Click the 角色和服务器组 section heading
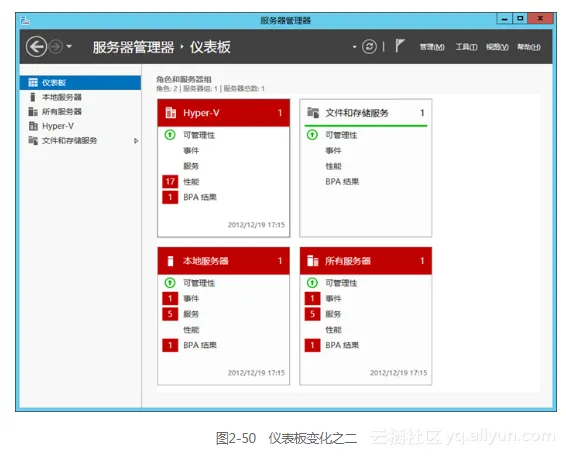Screen dimensions: 566x456 184,79
